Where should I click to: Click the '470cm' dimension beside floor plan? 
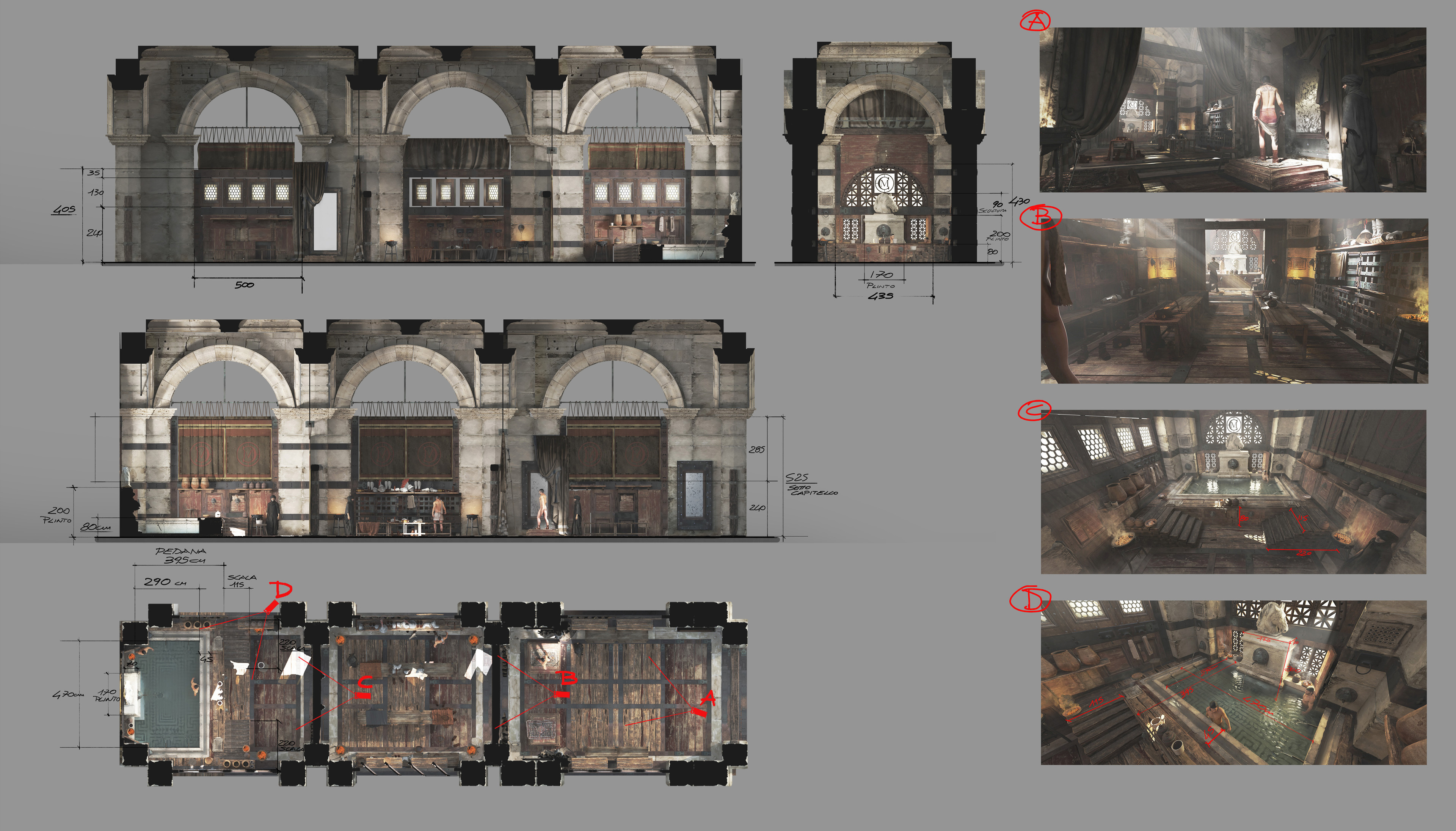(68, 694)
